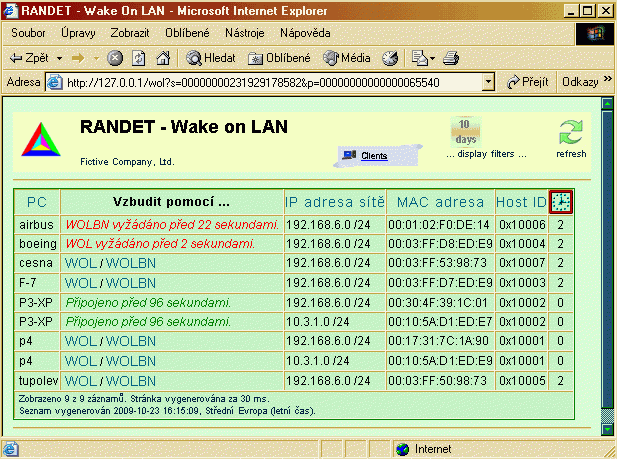Click MAC address 00:01:02:F0:DE:14 cell
Screen dimensions: 617x459
click(x=439, y=225)
